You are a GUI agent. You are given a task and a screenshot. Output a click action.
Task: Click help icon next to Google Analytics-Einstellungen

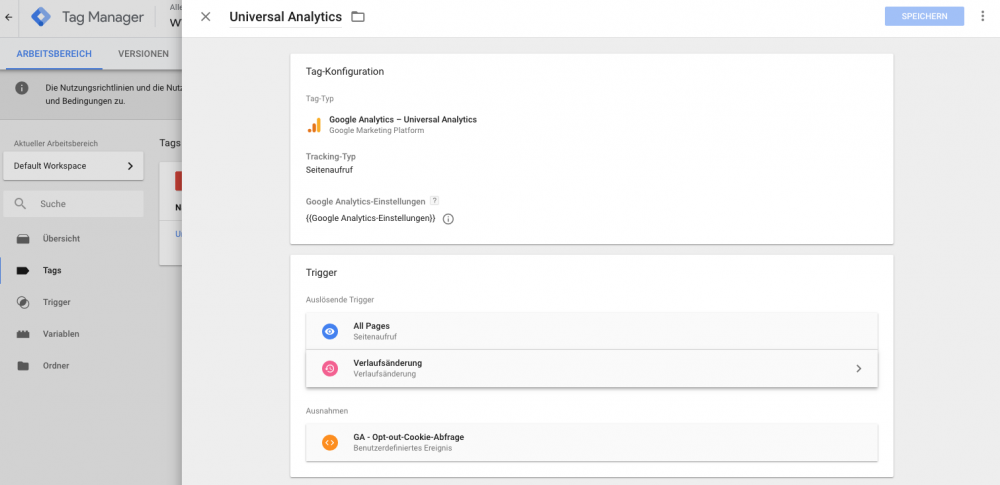click(x=434, y=201)
